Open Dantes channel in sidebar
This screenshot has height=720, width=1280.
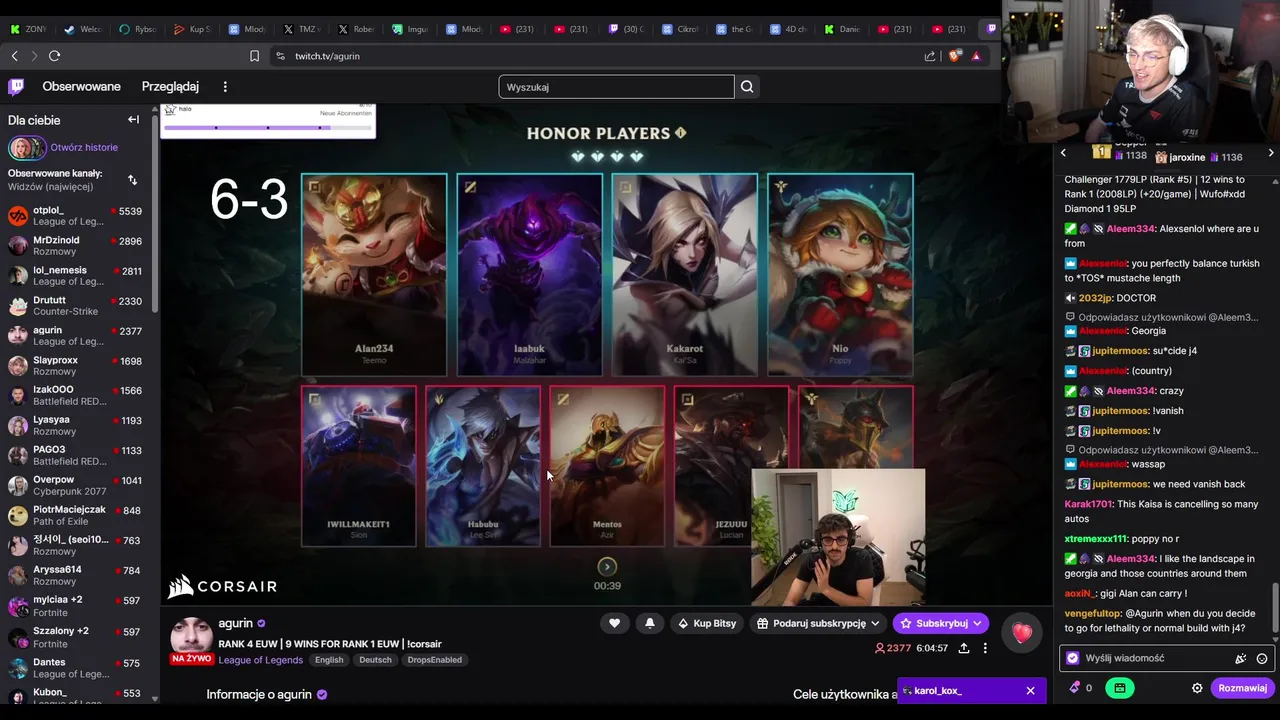(76, 668)
